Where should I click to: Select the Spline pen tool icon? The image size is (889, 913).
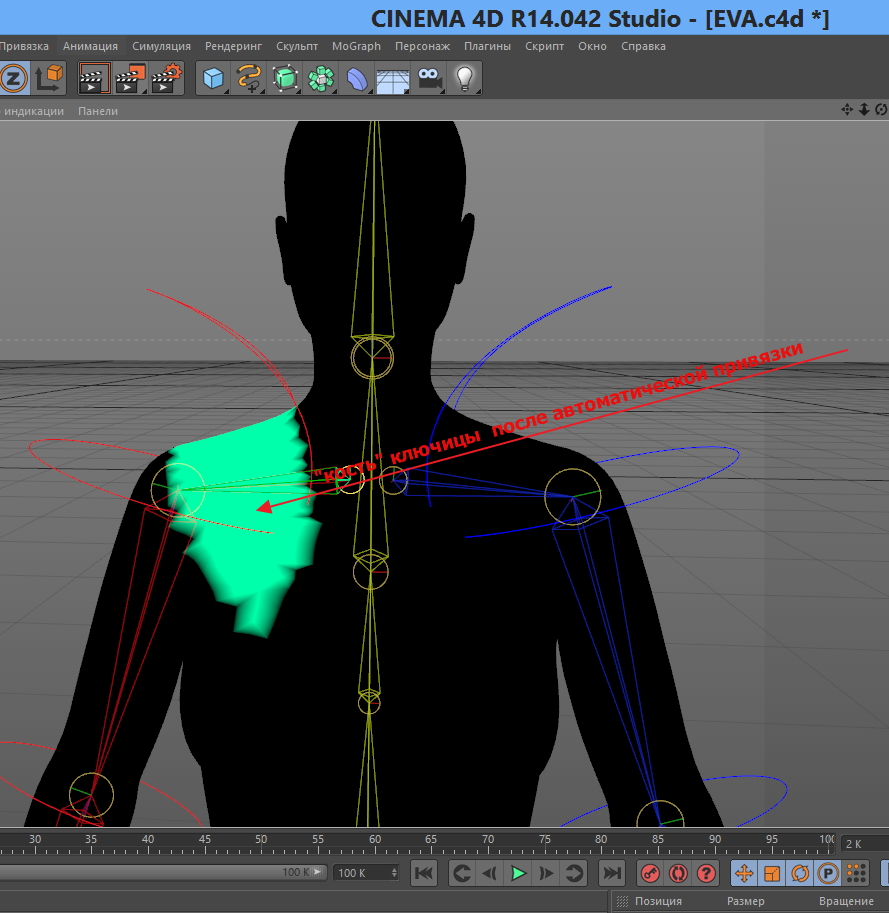point(249,78)
